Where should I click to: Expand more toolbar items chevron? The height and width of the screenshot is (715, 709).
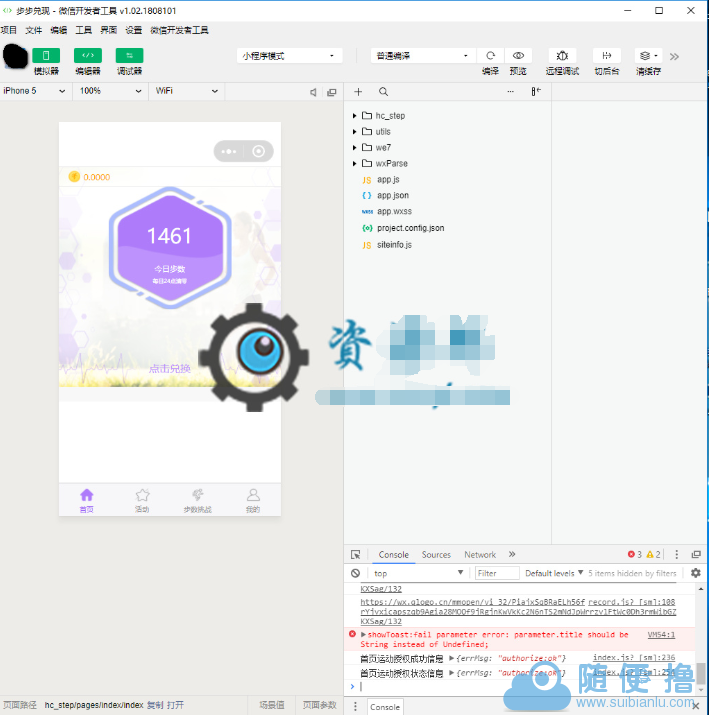674,57
